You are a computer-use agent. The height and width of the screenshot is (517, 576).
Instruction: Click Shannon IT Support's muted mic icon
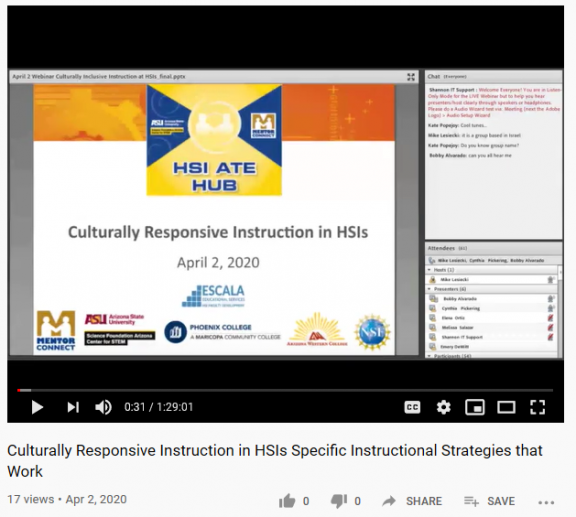coord(550,337)
